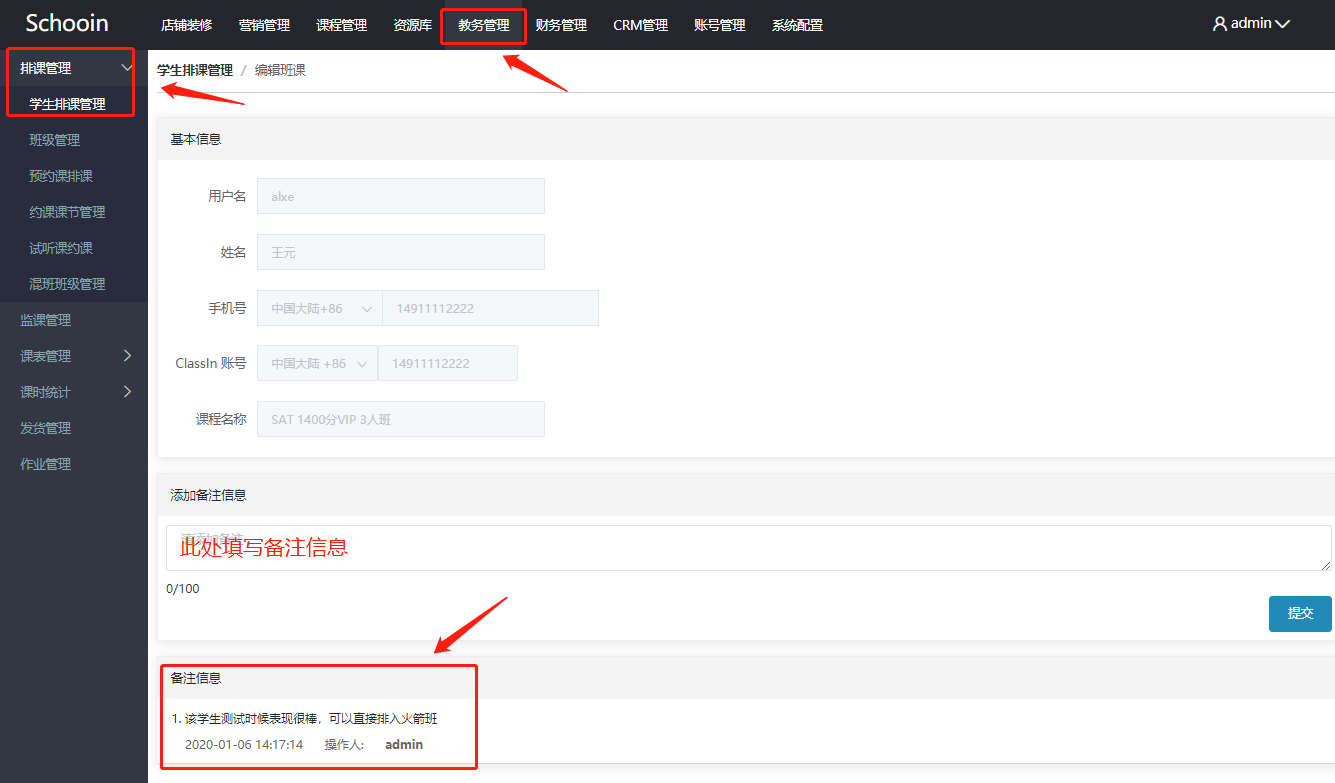Click the 手机号 number field

click(490, 308)
